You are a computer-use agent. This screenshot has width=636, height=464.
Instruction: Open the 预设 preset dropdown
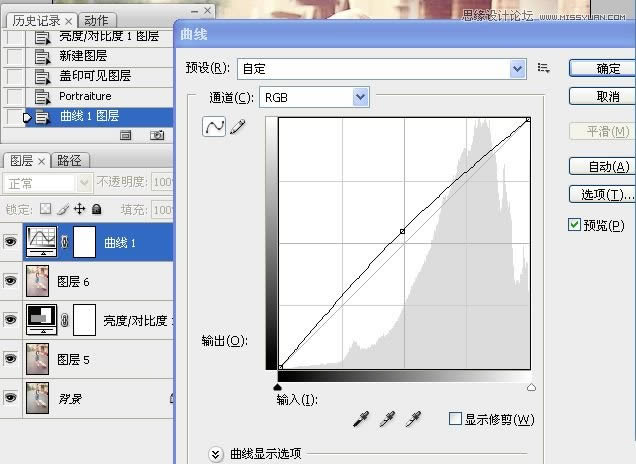coord(517,68)
